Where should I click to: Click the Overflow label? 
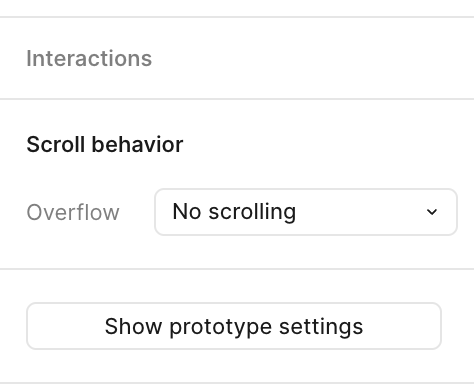[x=73, y=212]
